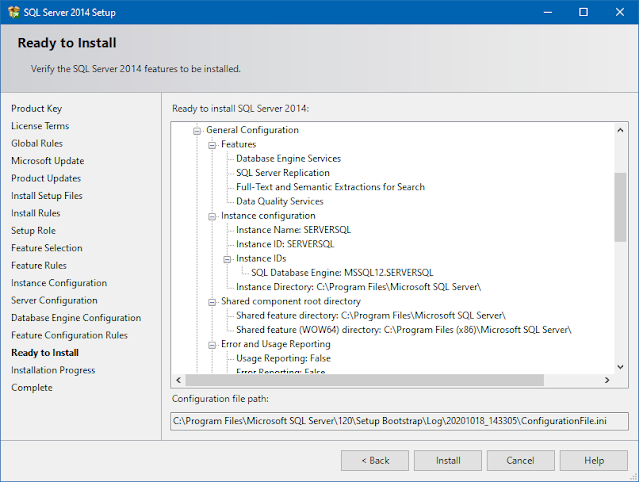
Task: Click the vertical scrollbar thumb
Action: click(620, 207)
